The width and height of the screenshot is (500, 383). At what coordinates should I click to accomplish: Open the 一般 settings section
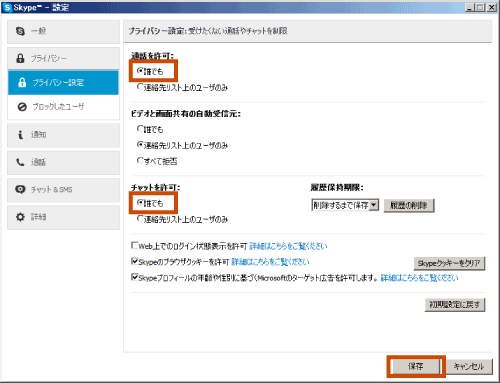point(63,31)
